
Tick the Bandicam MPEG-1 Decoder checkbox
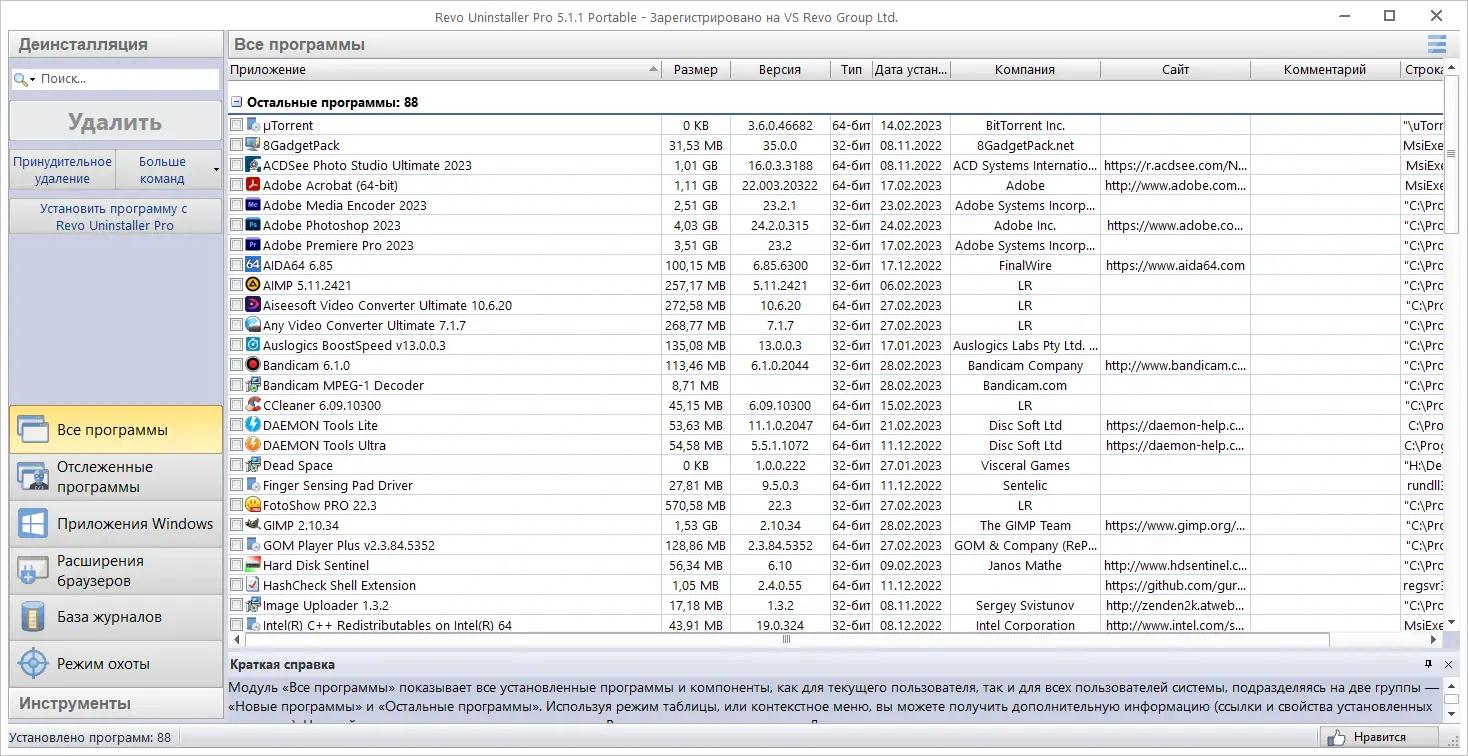[237, 385]
